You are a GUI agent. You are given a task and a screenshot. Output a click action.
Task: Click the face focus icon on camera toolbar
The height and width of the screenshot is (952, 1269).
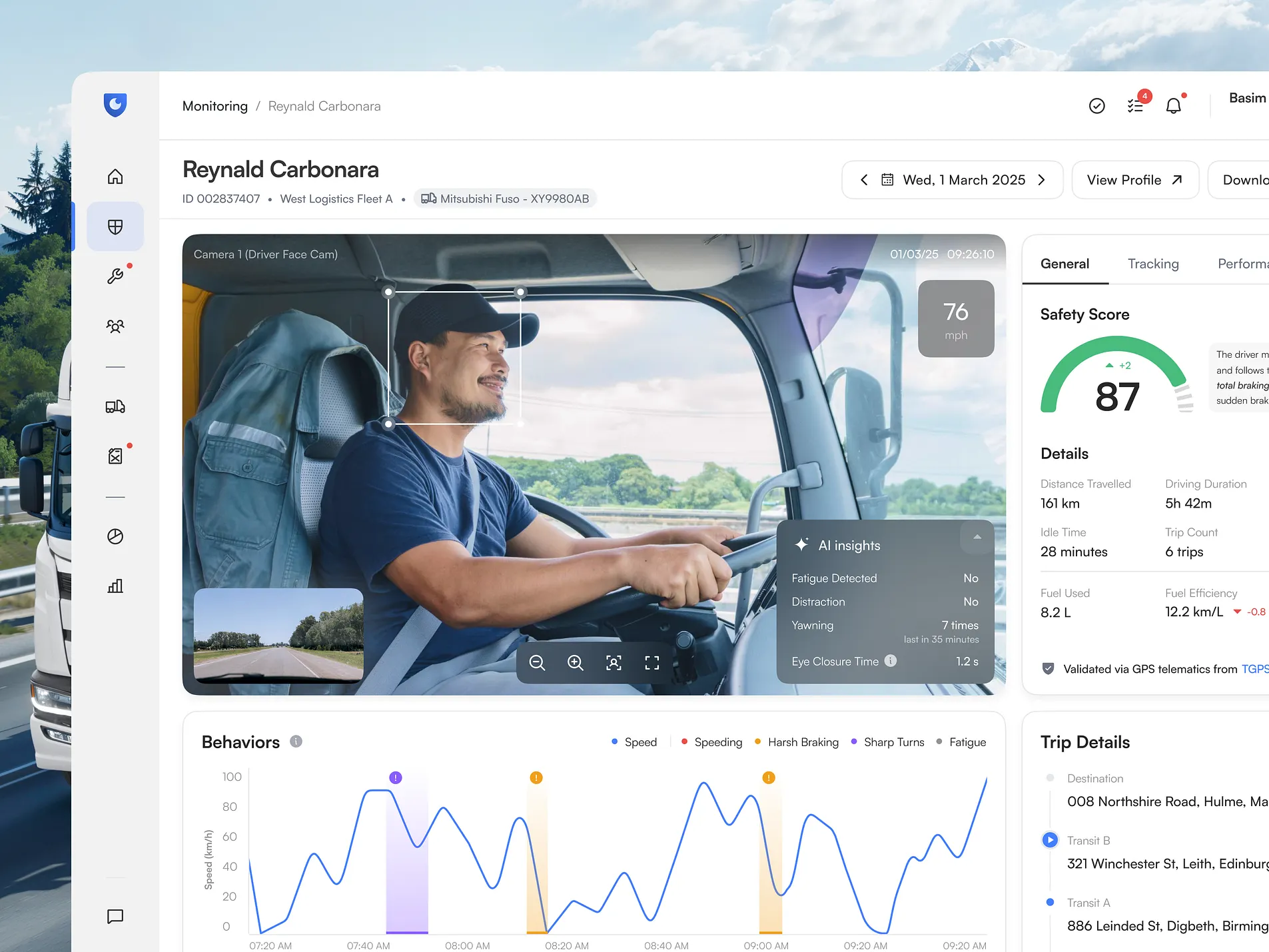(614, 662)
